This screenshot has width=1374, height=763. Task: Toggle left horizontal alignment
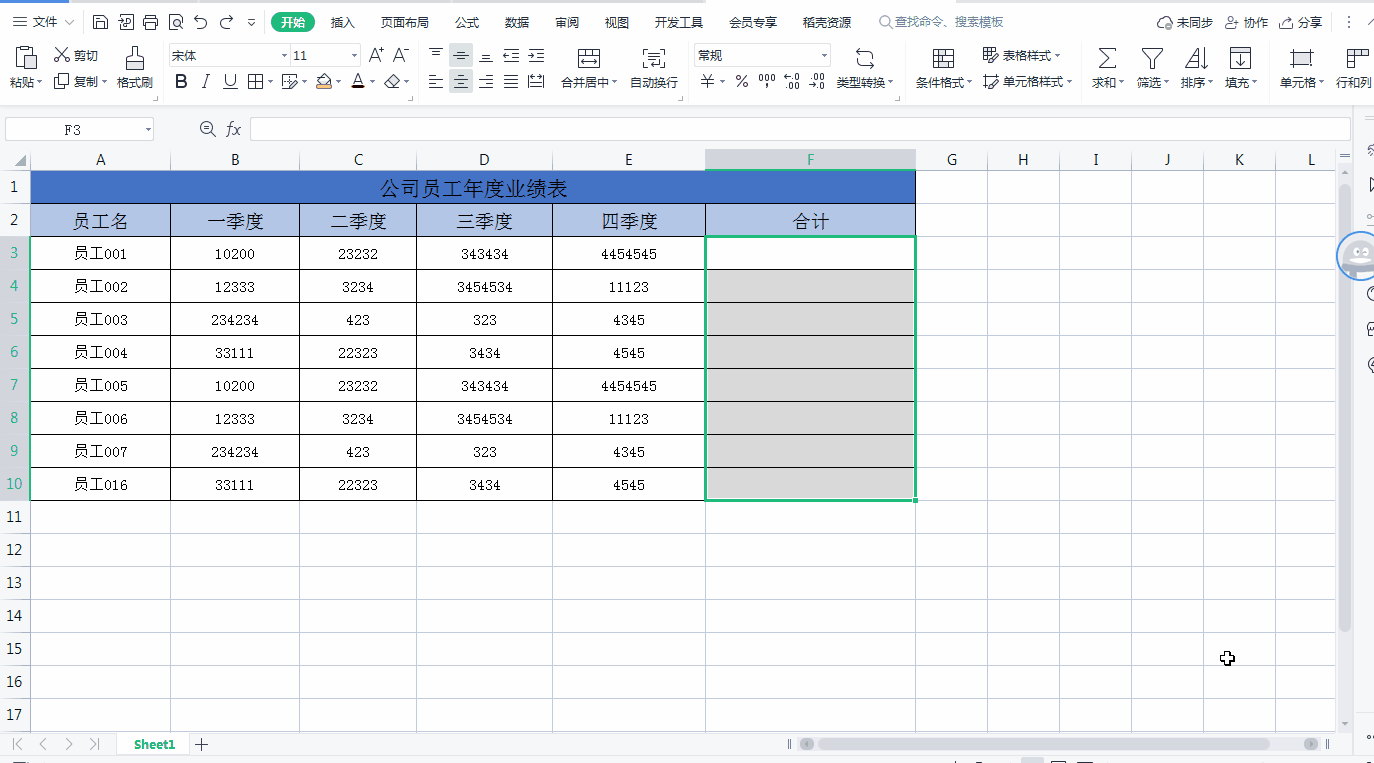pos(436,82)
